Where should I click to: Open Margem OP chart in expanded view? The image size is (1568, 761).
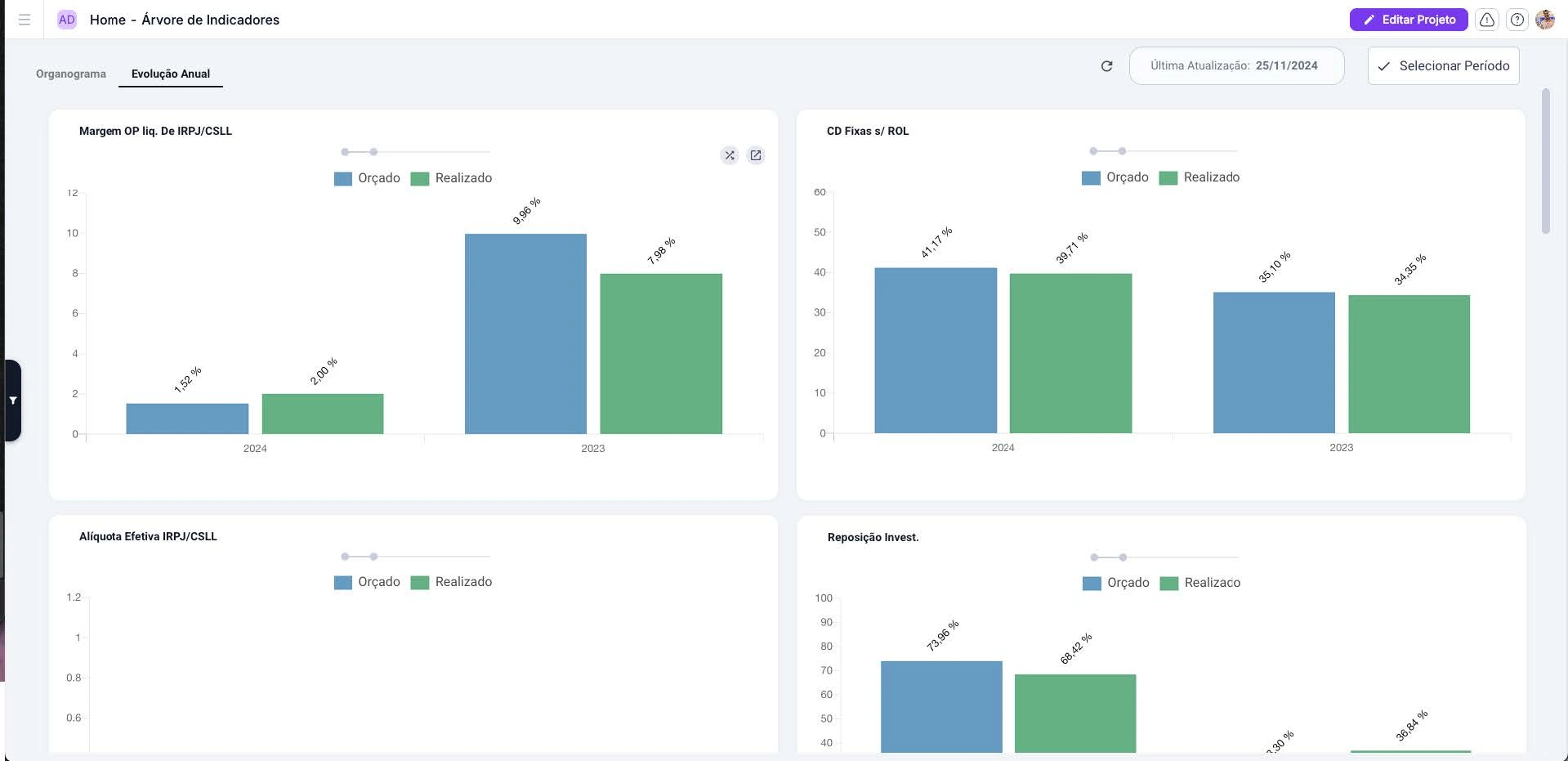pyautogui.click(x=756, y=155)
